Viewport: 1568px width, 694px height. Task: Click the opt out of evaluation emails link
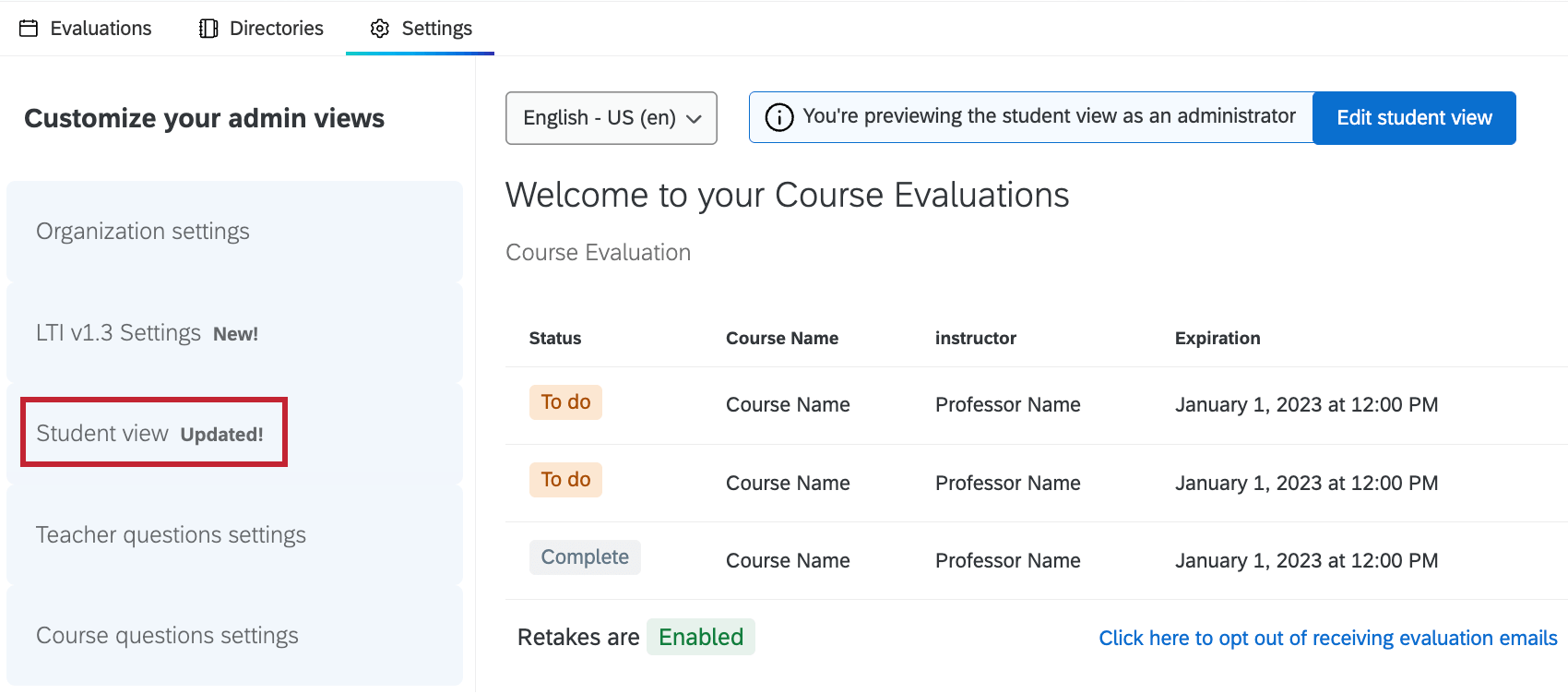coord(1327,638)
